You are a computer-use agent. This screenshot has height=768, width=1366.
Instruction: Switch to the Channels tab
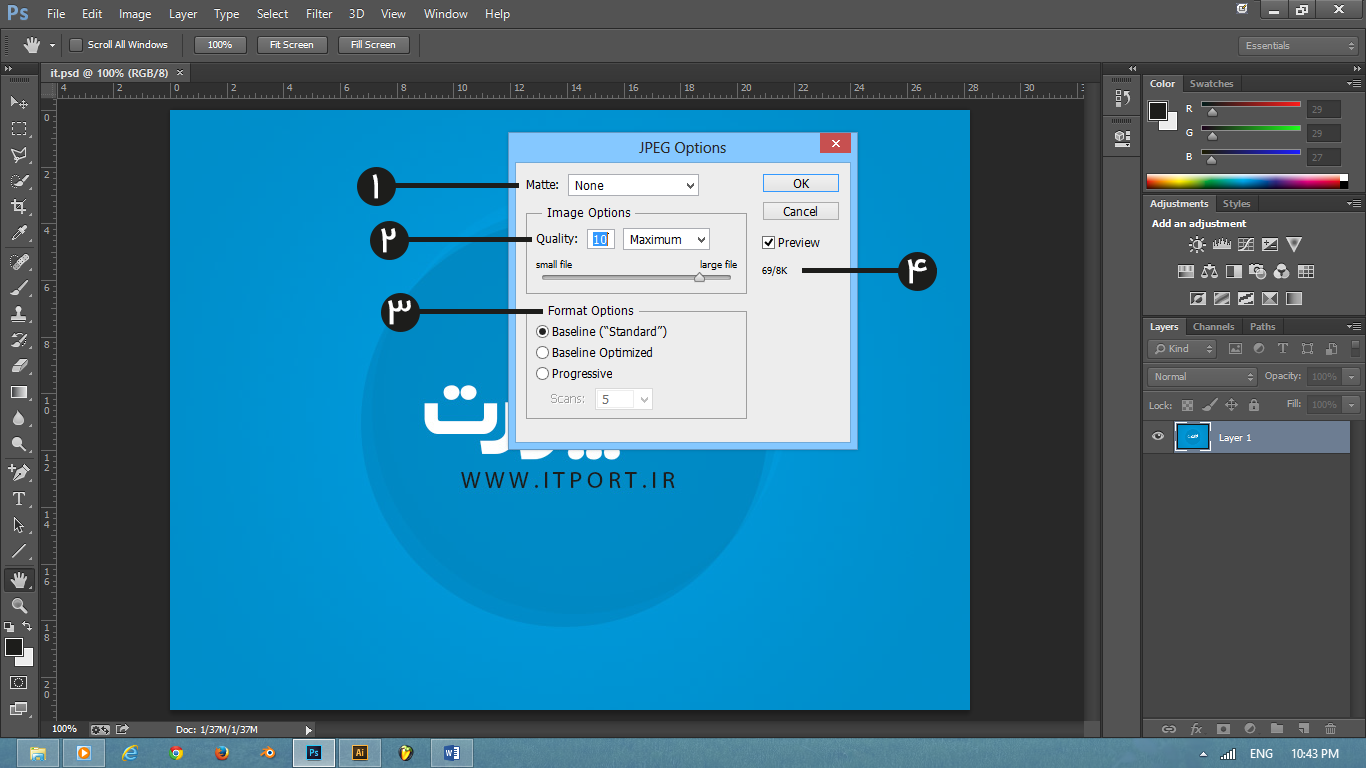coord(1213,327)
